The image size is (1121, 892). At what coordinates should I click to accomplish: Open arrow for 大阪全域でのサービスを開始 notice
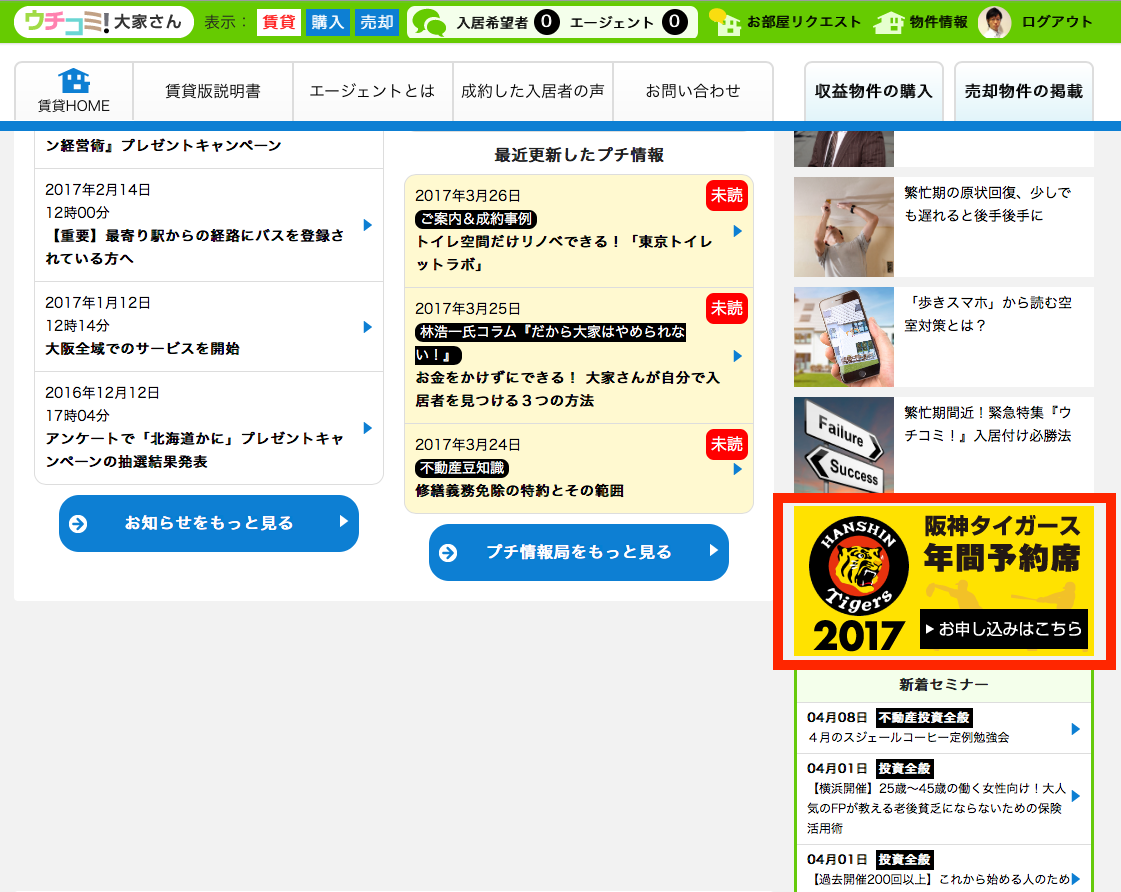(x=367, y=327)
